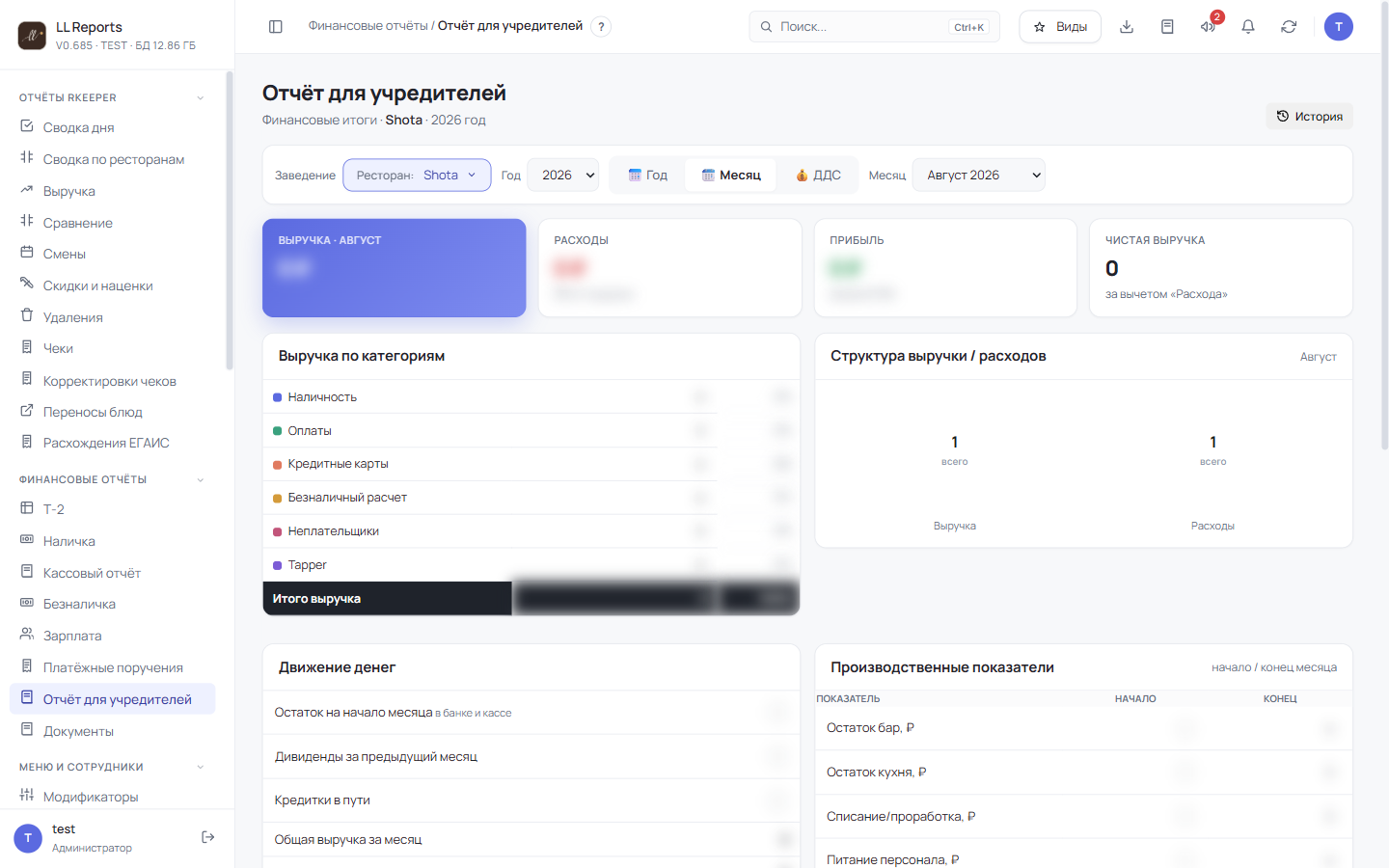Open the Т-2 financial report
Screen dimensions: 1389x868
(x=112, y=509)
